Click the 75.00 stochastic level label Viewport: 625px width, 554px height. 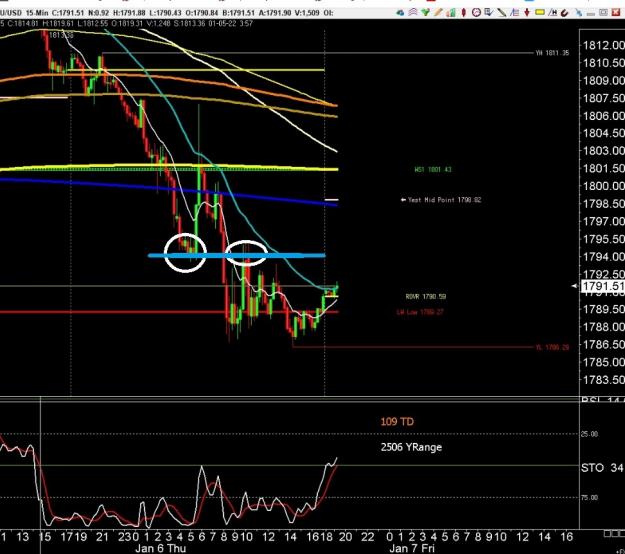click(x=589, y=497)
